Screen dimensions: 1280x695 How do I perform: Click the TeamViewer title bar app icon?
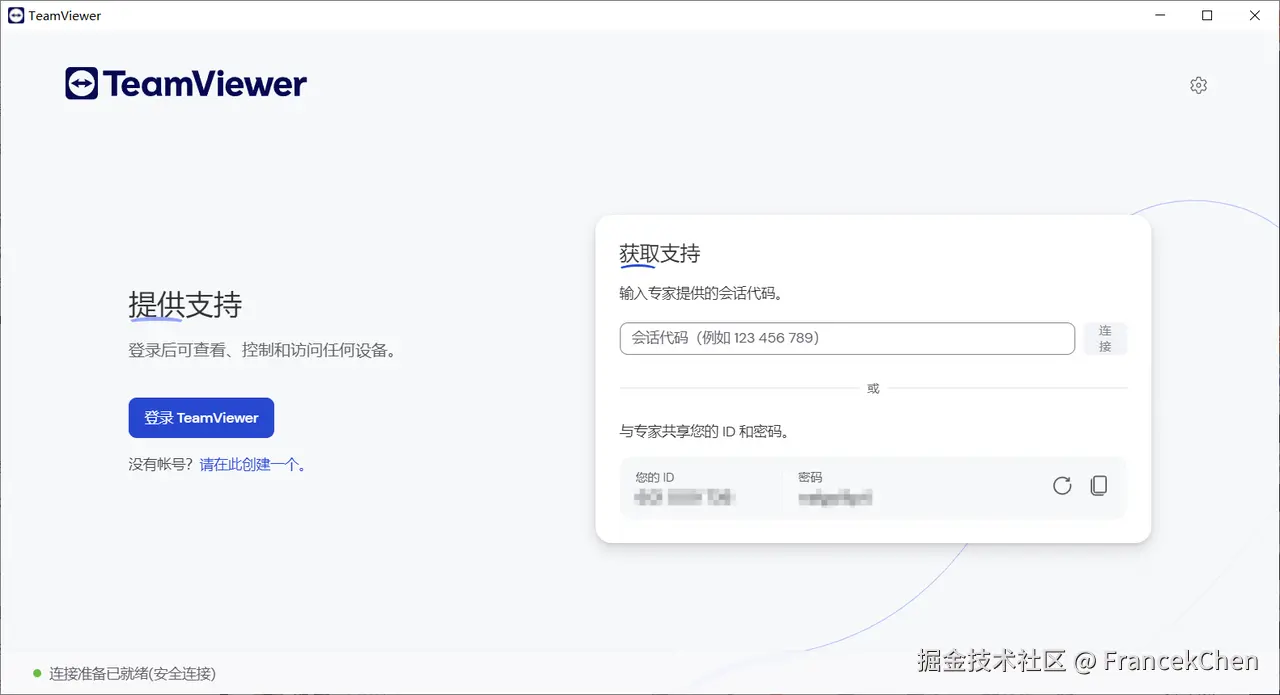[x=15, y=15]
